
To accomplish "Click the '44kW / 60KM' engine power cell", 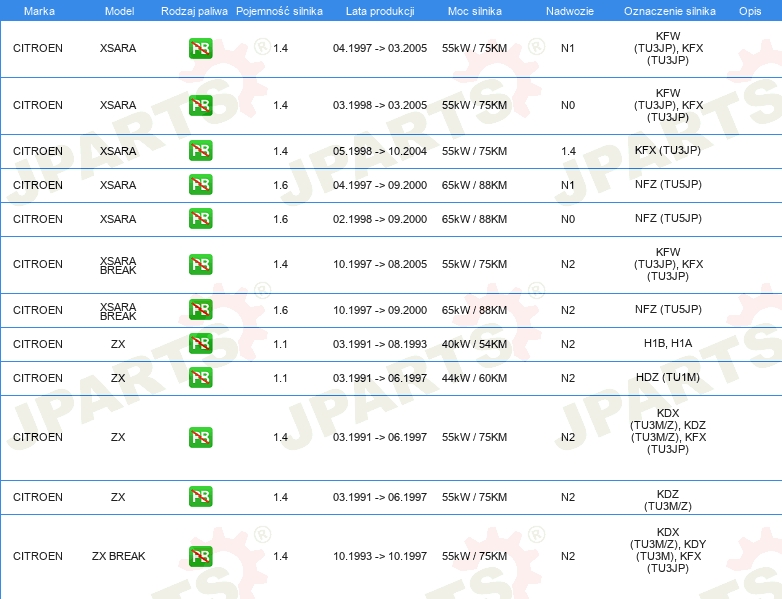I will coord(474,378).
